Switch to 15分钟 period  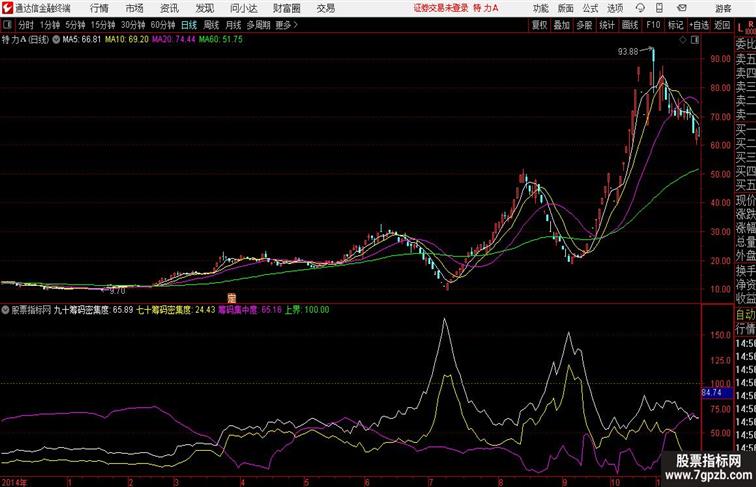coord(103,25)
